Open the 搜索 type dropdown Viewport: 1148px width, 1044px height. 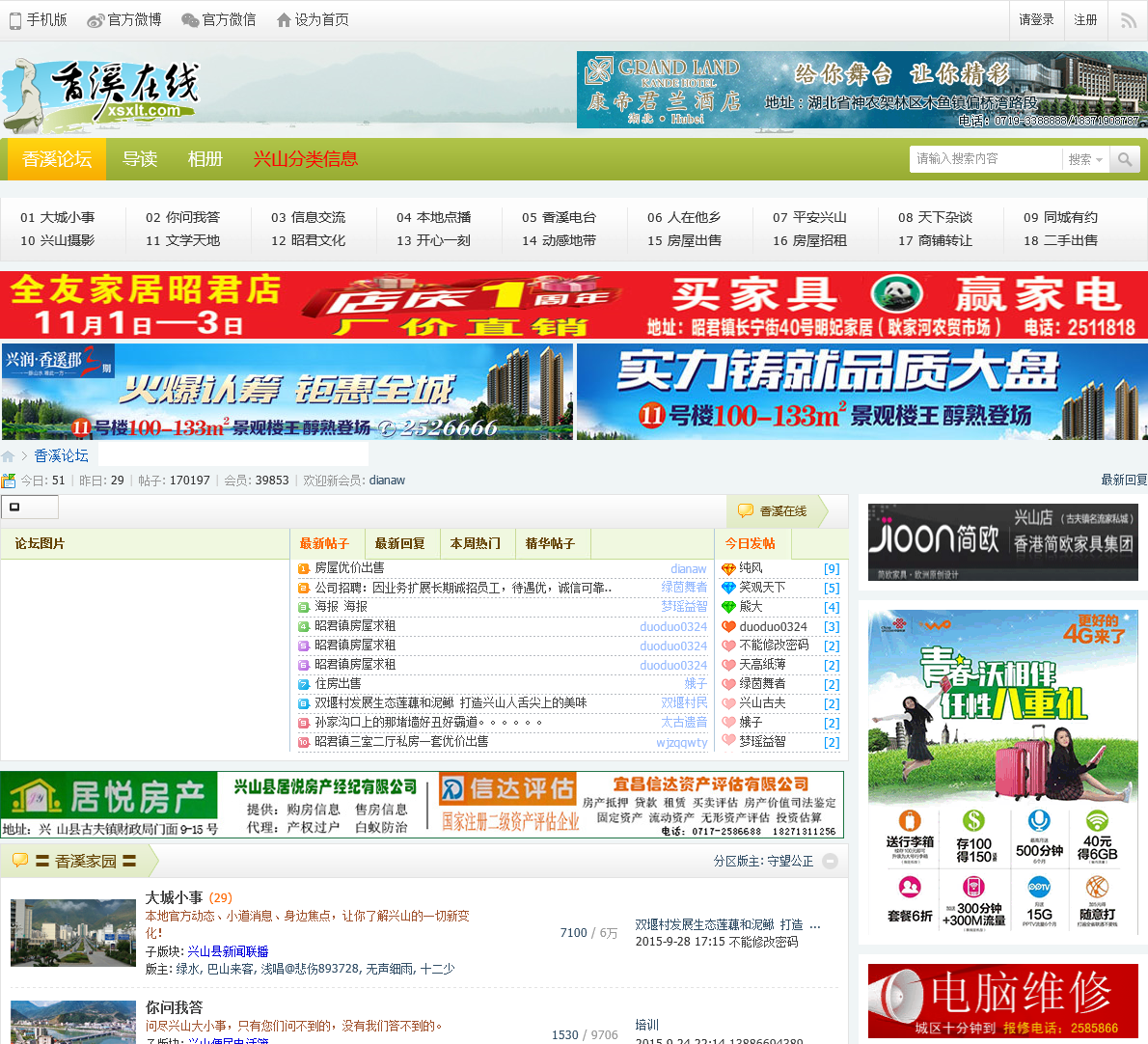pyautogui.click(x=1085, y=159)
